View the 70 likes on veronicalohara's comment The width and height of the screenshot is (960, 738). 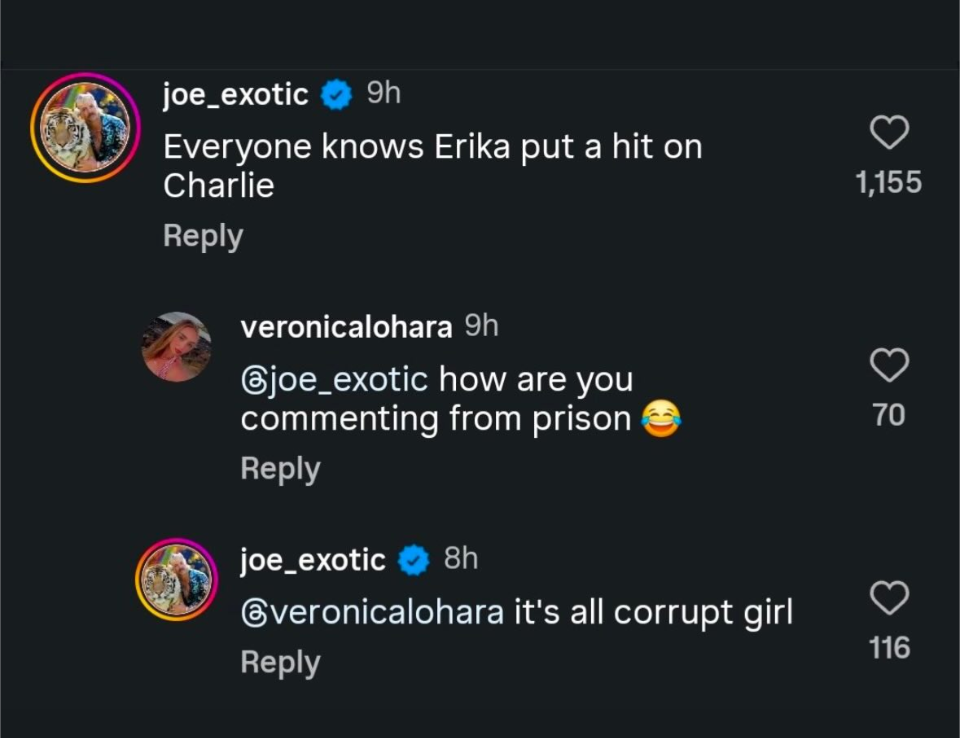click(888, 415)
